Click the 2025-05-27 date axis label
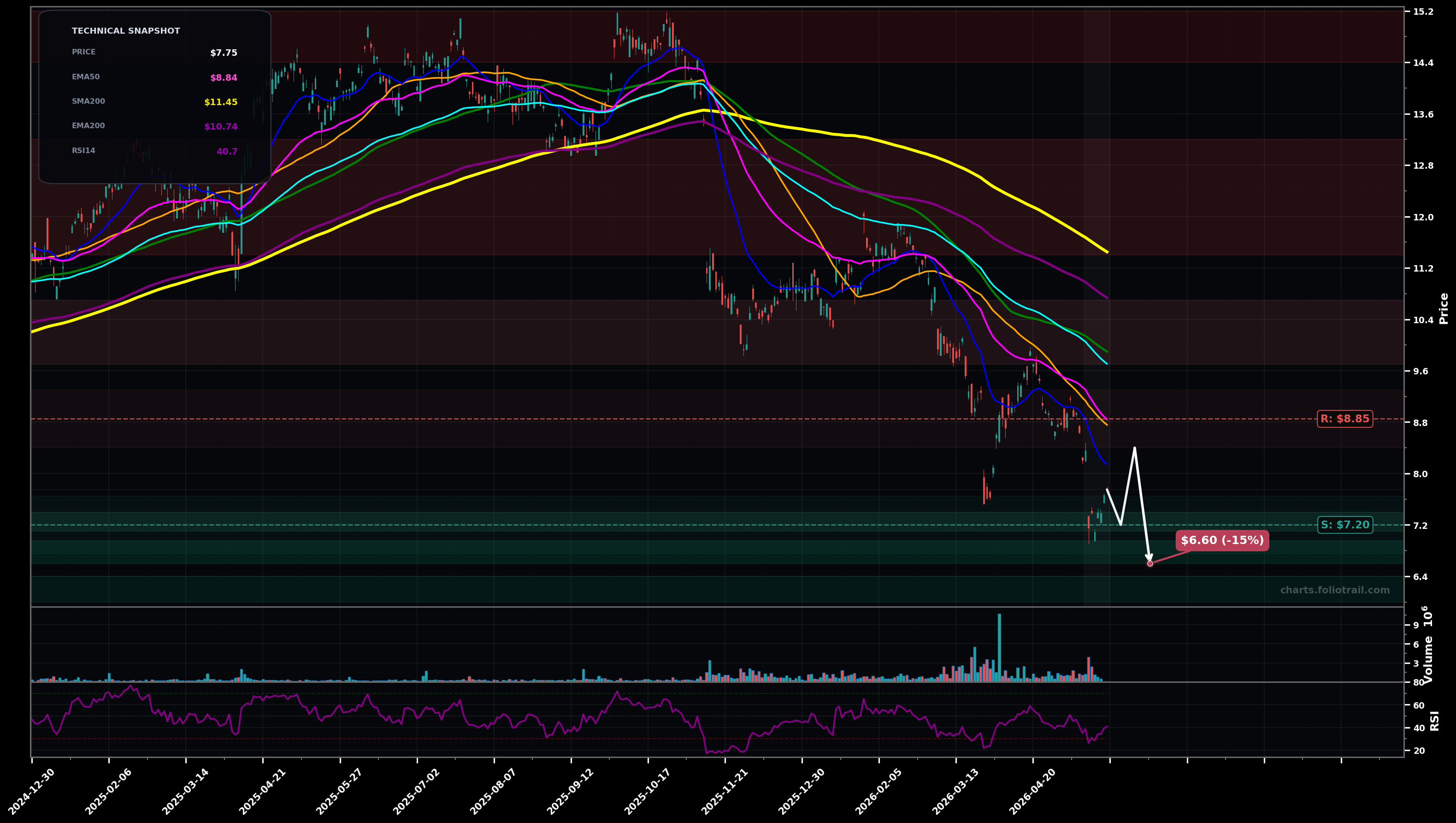Screen dimensions: 1456x823 click(339, 791)
